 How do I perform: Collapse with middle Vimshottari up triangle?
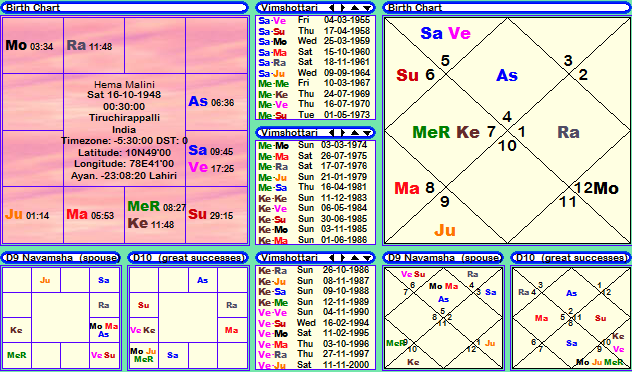354,133
